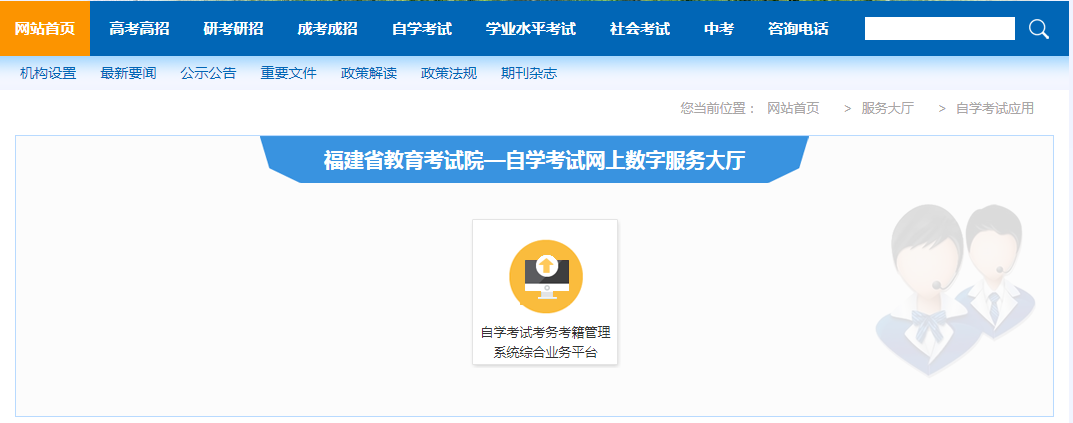Open 机构设置 submenu link
Image resolution: width=1073 pixels, height=423 pixels.
pyautogui.click(x=48, y=73)
